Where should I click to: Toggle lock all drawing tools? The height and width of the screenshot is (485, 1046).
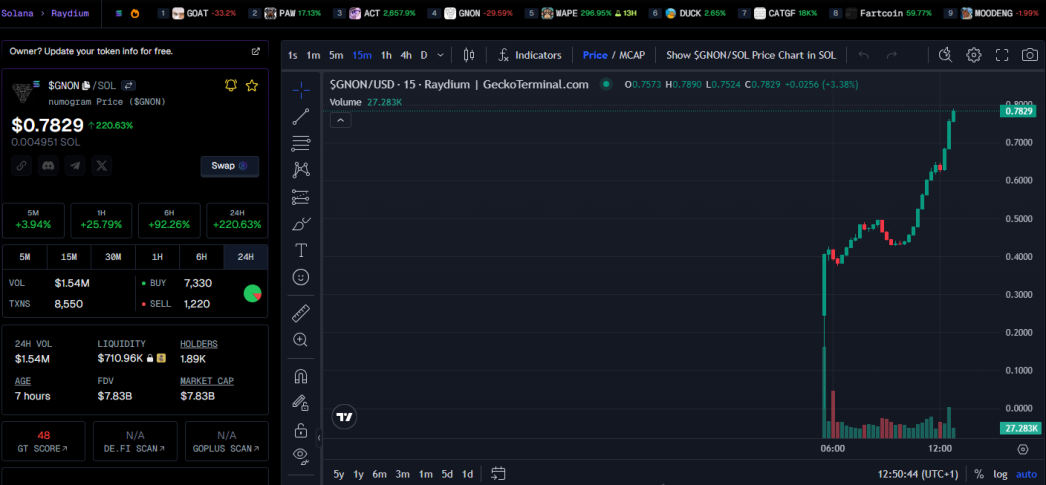click(x=301, y=430)
